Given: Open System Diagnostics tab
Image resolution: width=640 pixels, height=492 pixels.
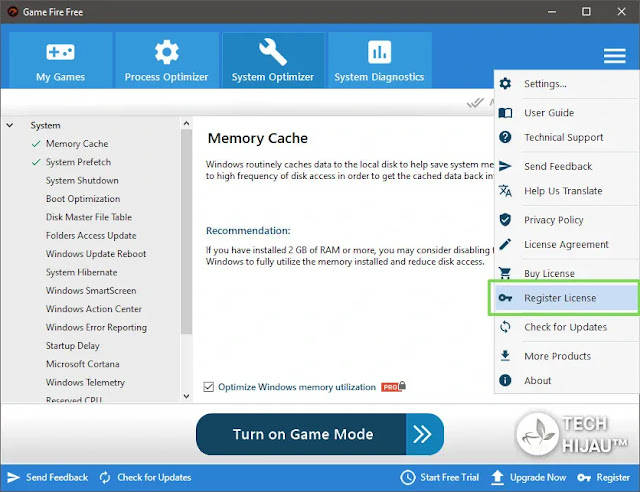Looking at the screenshot, I should (380, 60).
